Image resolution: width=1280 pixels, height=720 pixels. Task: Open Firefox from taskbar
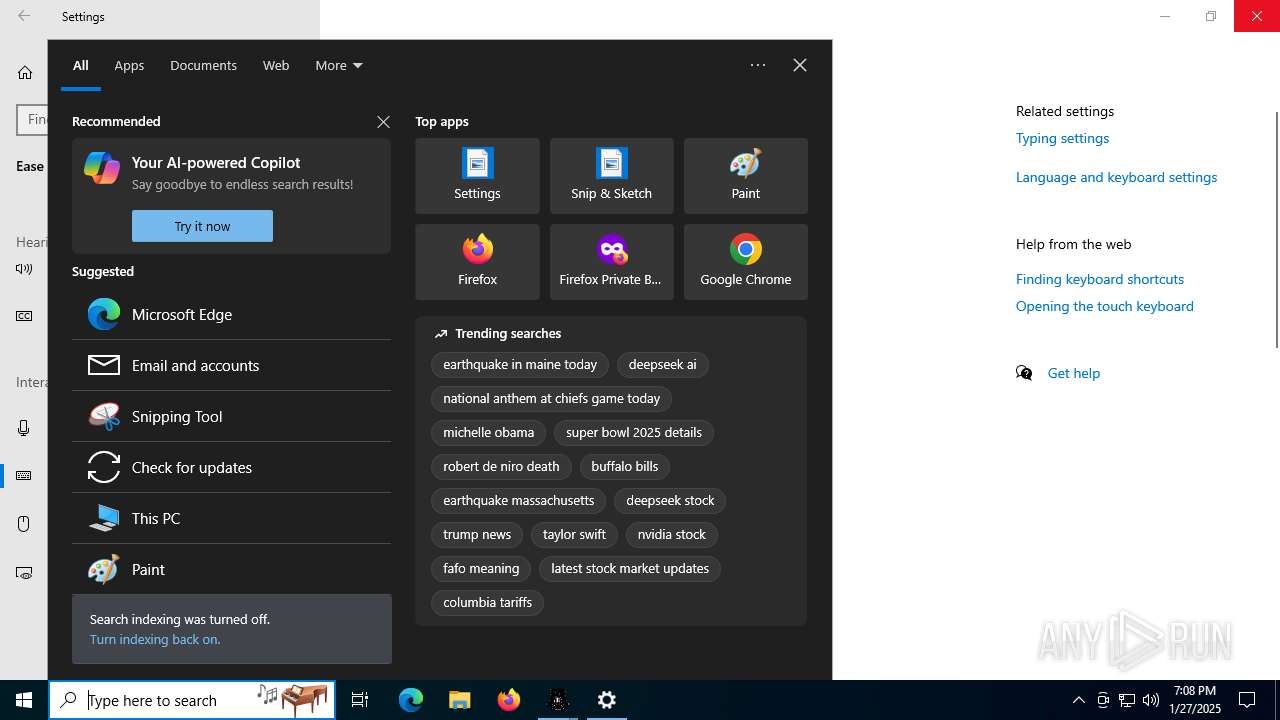pos(509,700)
